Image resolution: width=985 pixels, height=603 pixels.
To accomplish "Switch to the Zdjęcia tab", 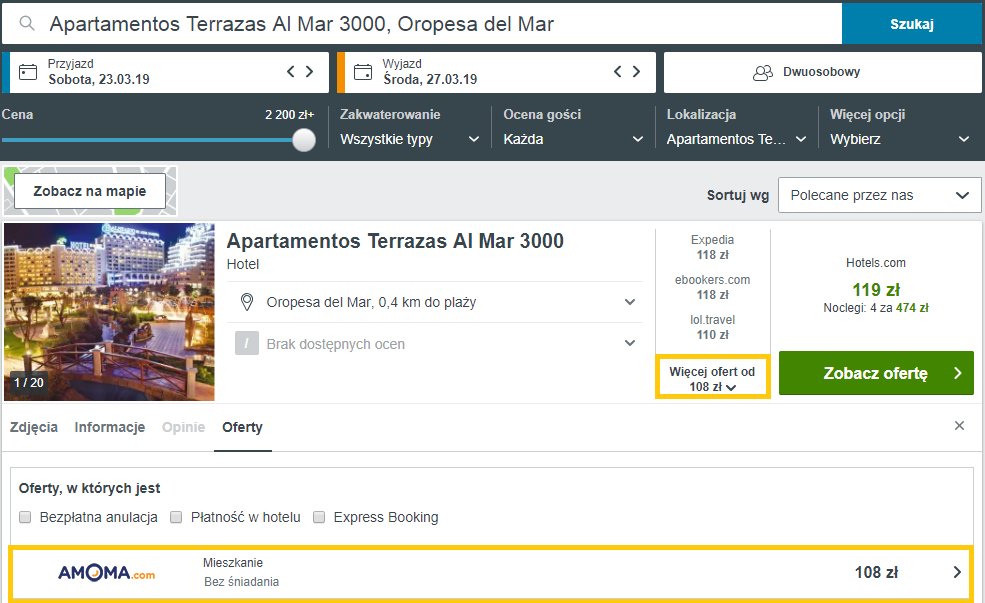I will click(x=33, y=427).
